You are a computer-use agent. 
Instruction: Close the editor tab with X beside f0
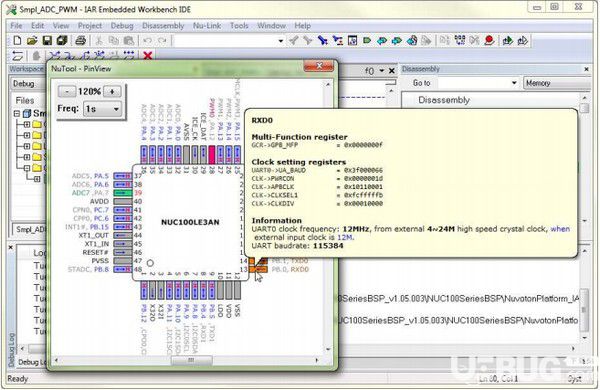tap(391, 71)
